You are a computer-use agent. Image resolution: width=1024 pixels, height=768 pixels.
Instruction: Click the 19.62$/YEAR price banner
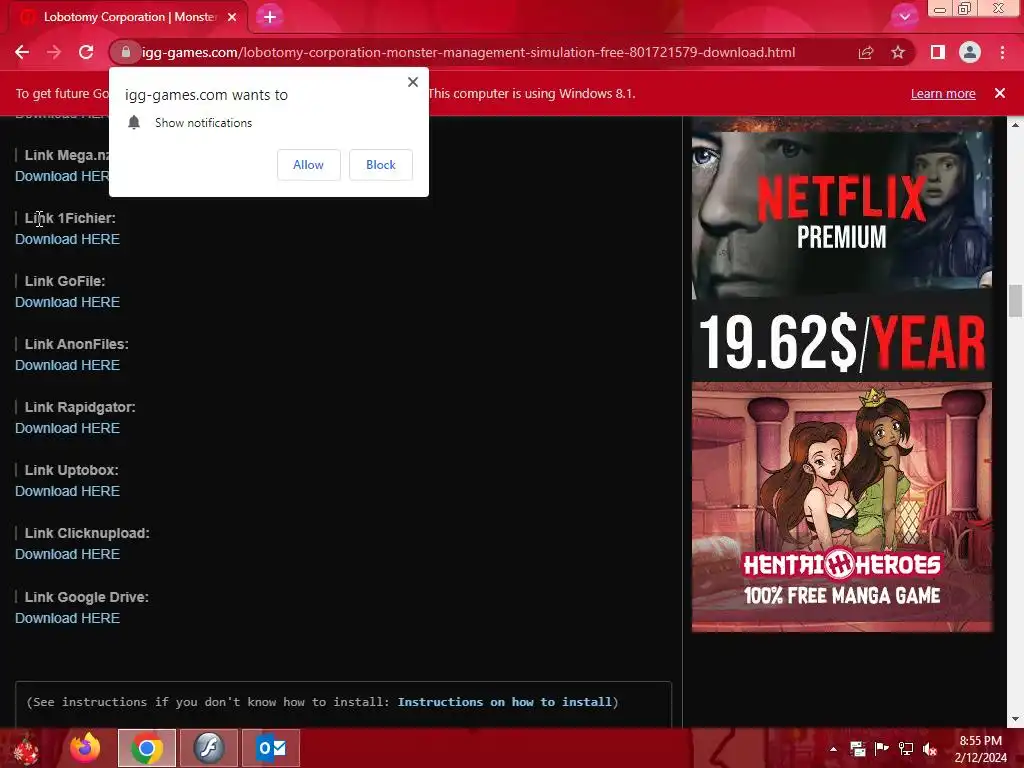pos(842,342)
